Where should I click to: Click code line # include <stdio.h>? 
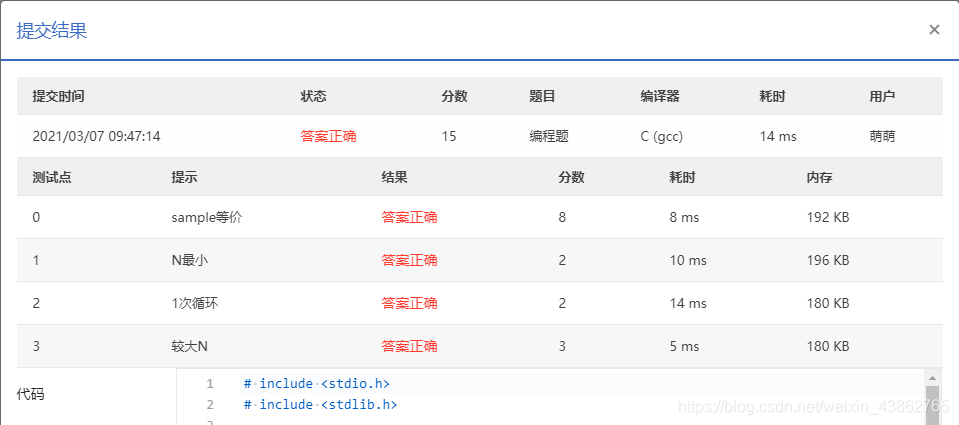pos(317,383)
